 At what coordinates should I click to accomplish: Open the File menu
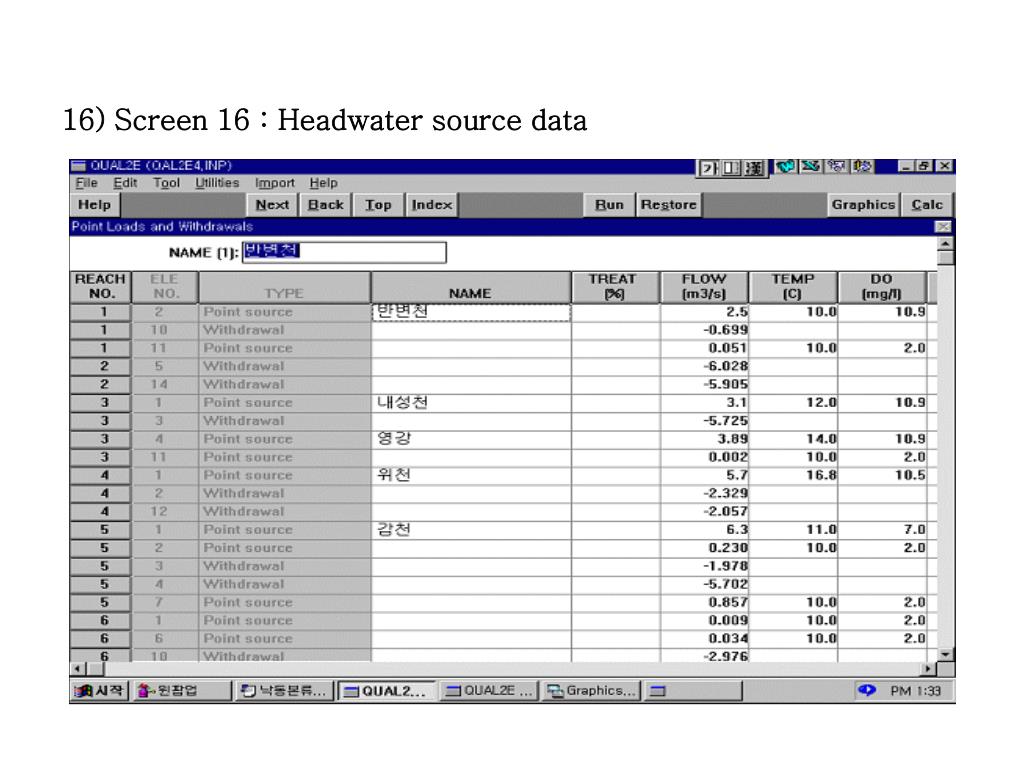86,183
